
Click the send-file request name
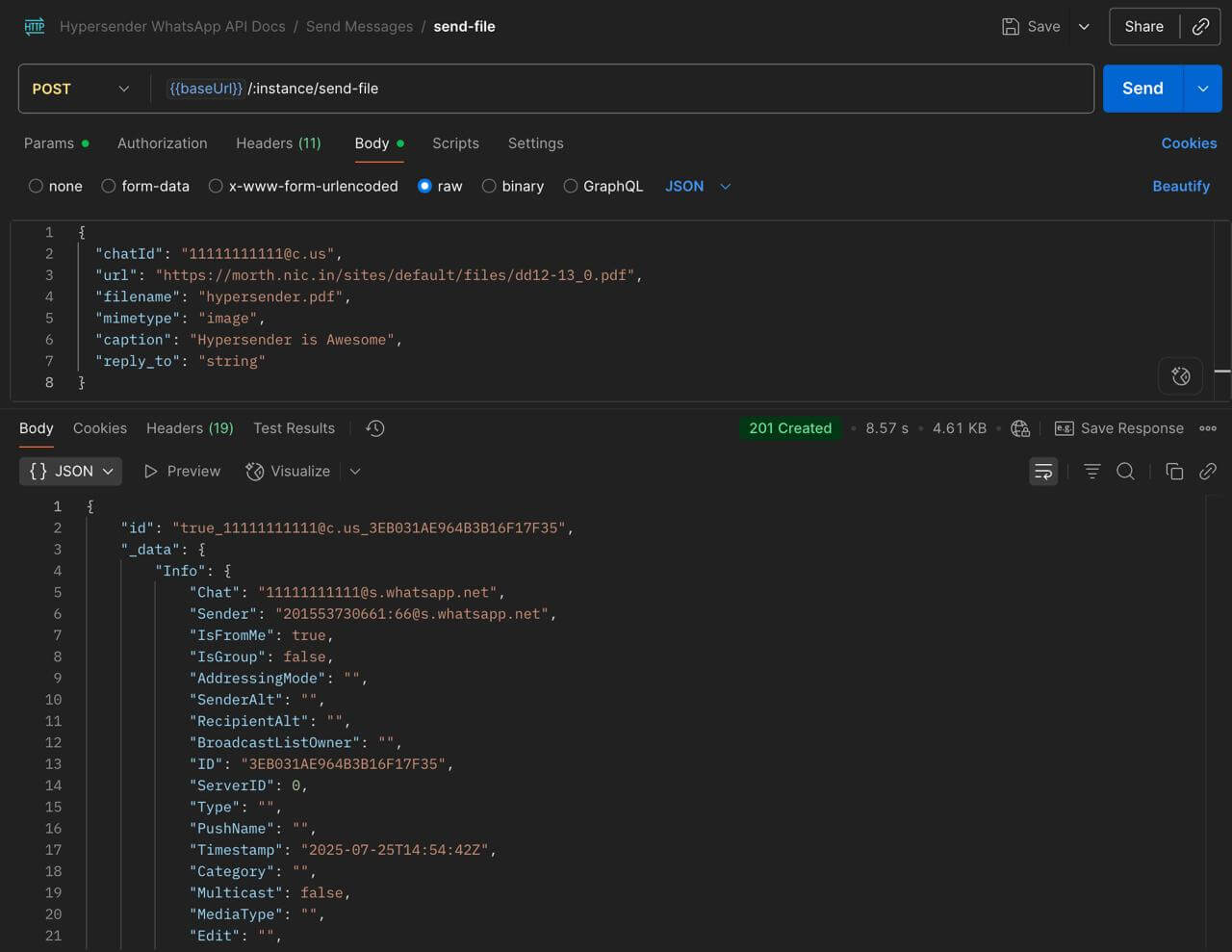(x=464, y=27)
